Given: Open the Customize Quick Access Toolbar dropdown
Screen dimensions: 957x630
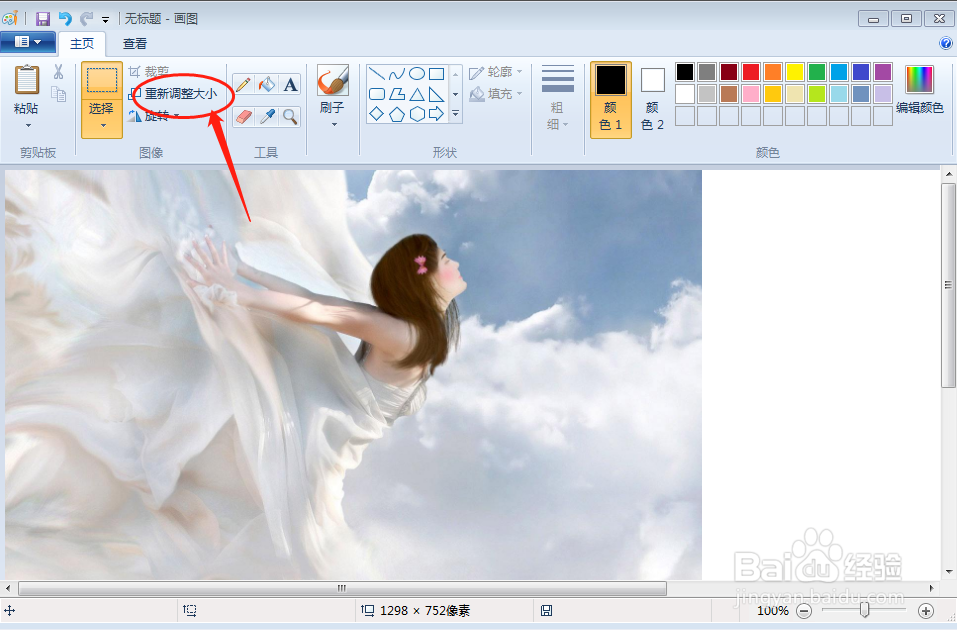Looking at the screenshot, I should (x=105, y=20).
